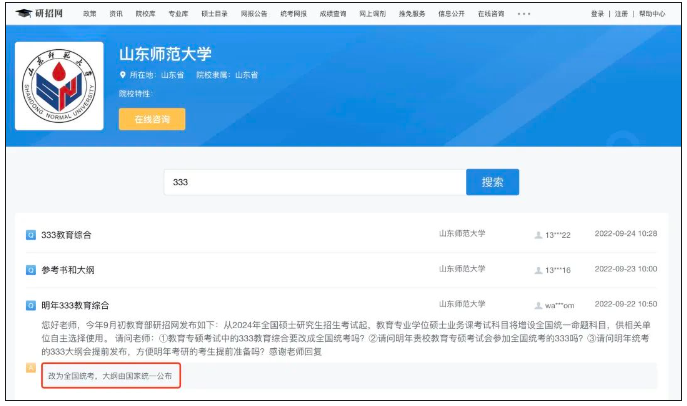The image size is (687, 406).
Task: Click the Q icon beside 明年333教育综合
Action: click(x=31, y=305)
